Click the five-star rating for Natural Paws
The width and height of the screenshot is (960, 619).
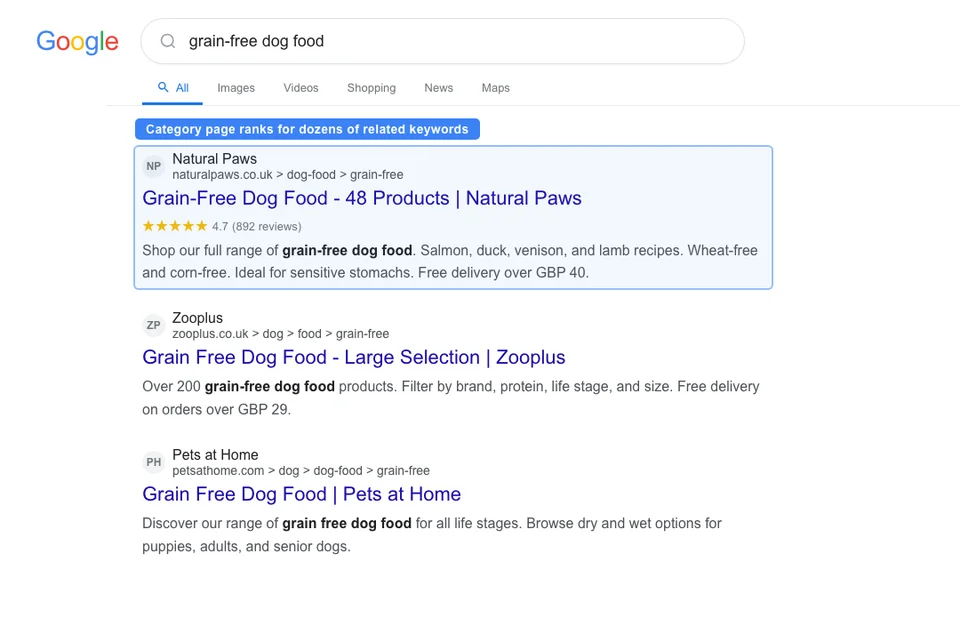[x=174, y=226]
